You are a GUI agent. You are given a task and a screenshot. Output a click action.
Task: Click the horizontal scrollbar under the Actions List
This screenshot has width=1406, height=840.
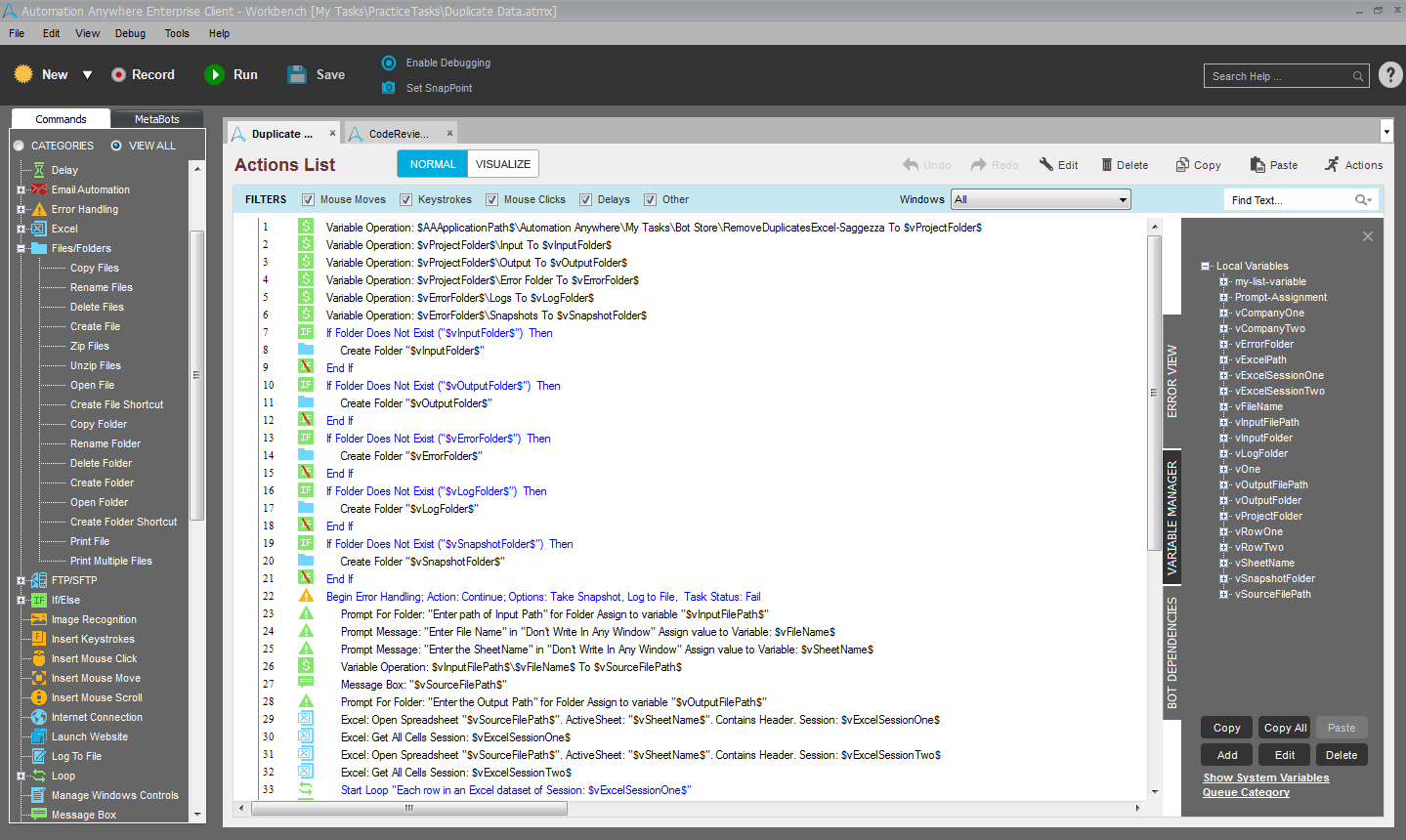684,809
